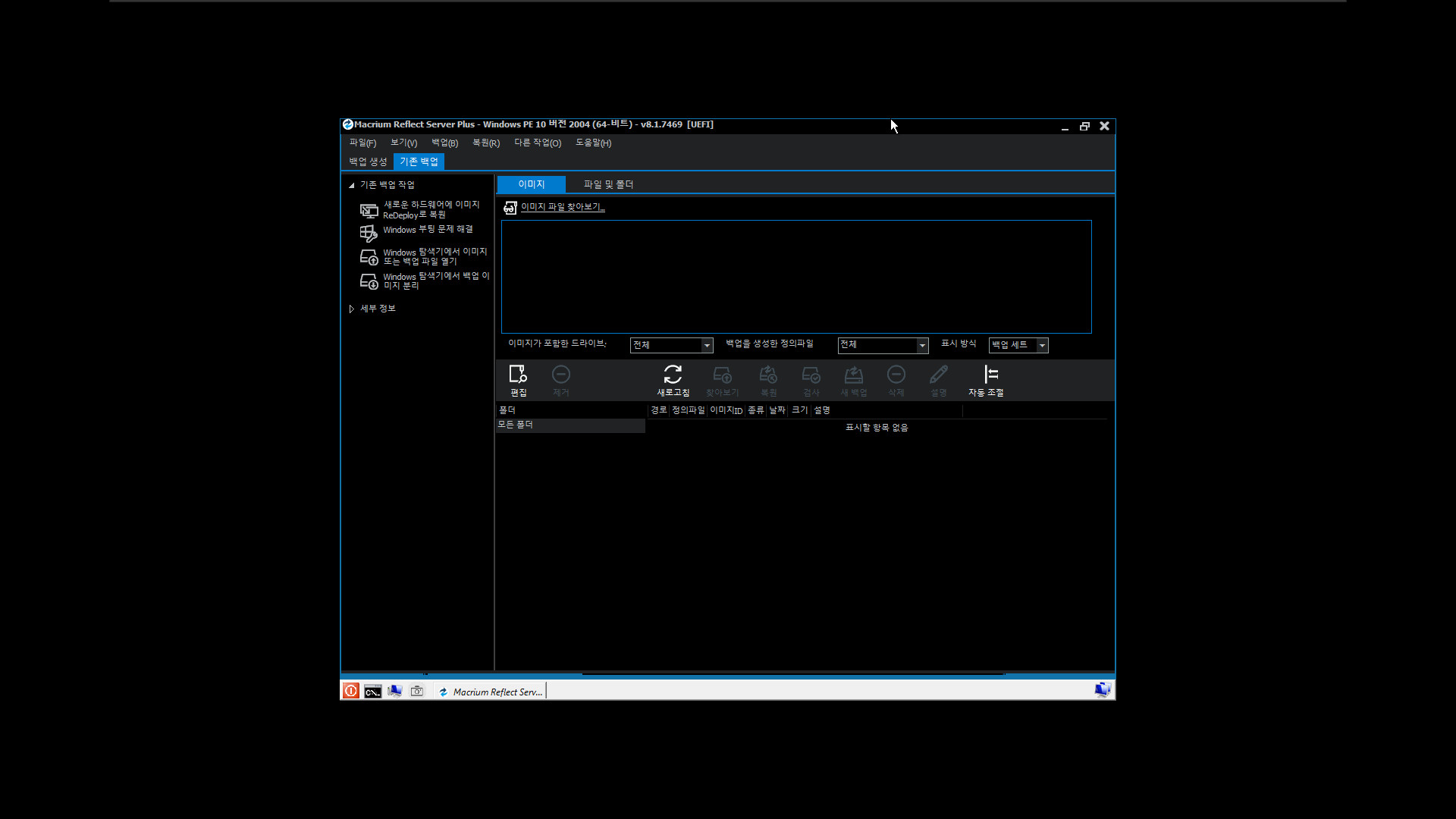Open the 백업(B) menu
The height and width of the screenshot is (819, 1456).
coord(444,143)
